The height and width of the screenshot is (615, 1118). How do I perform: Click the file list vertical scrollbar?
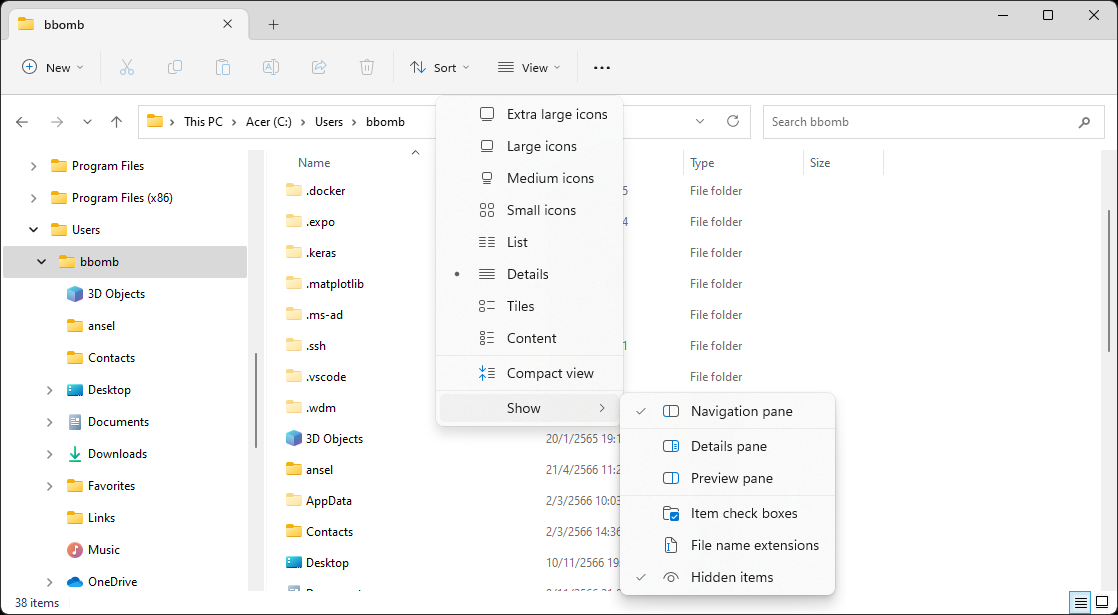tap(1108, 280)
